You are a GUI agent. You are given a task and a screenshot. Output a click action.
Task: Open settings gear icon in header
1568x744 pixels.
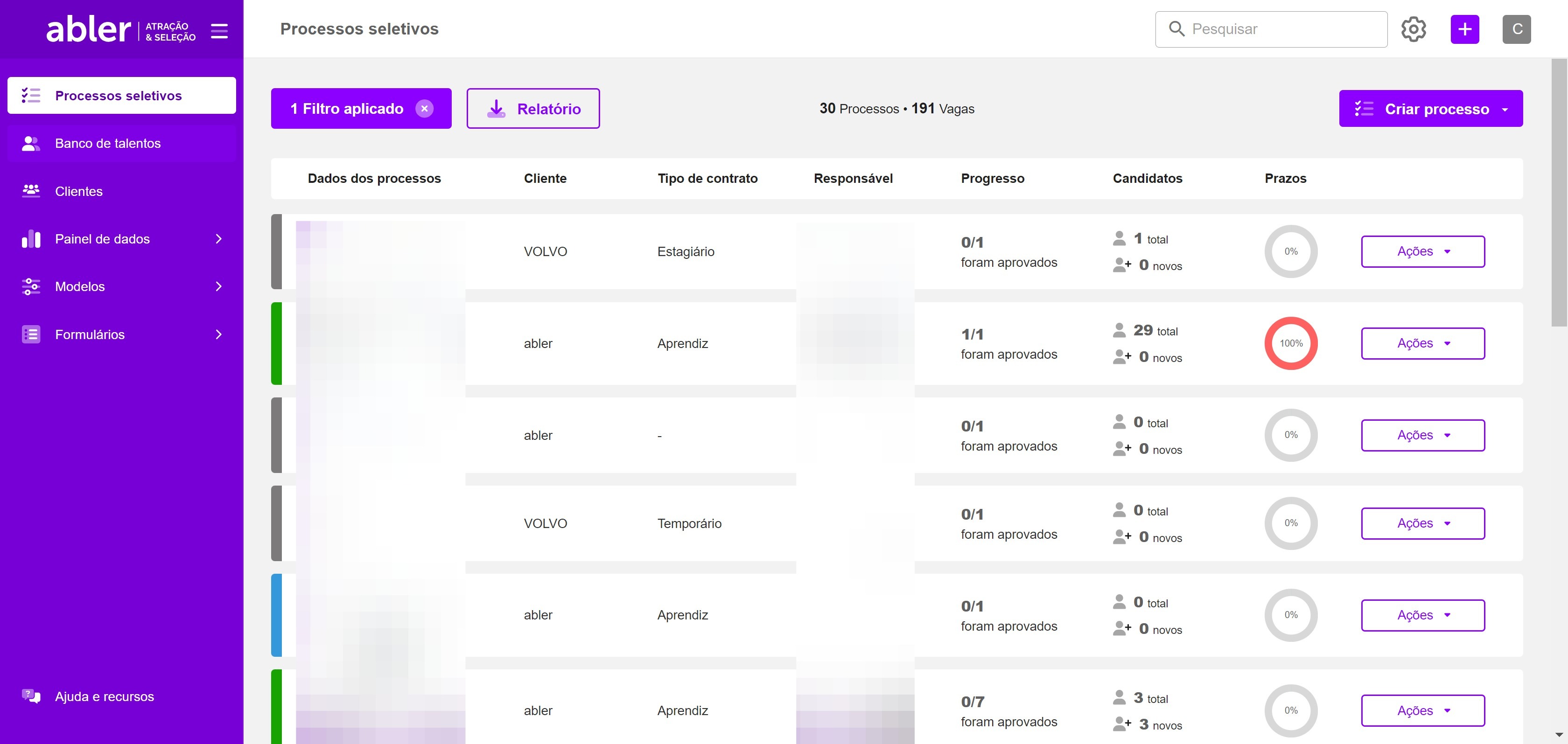1413,29
